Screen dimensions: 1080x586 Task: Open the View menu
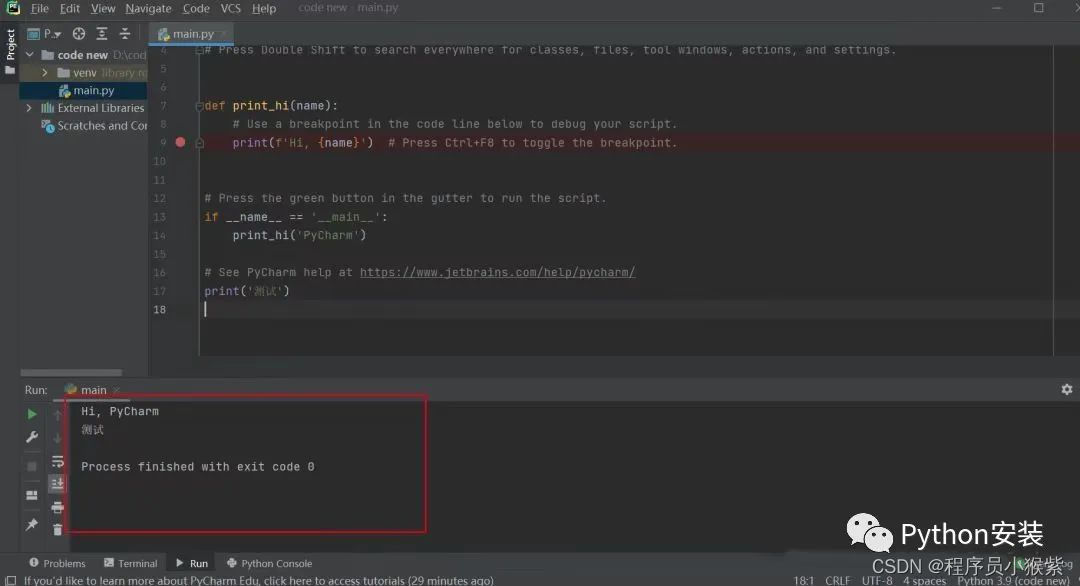(103, 8)
